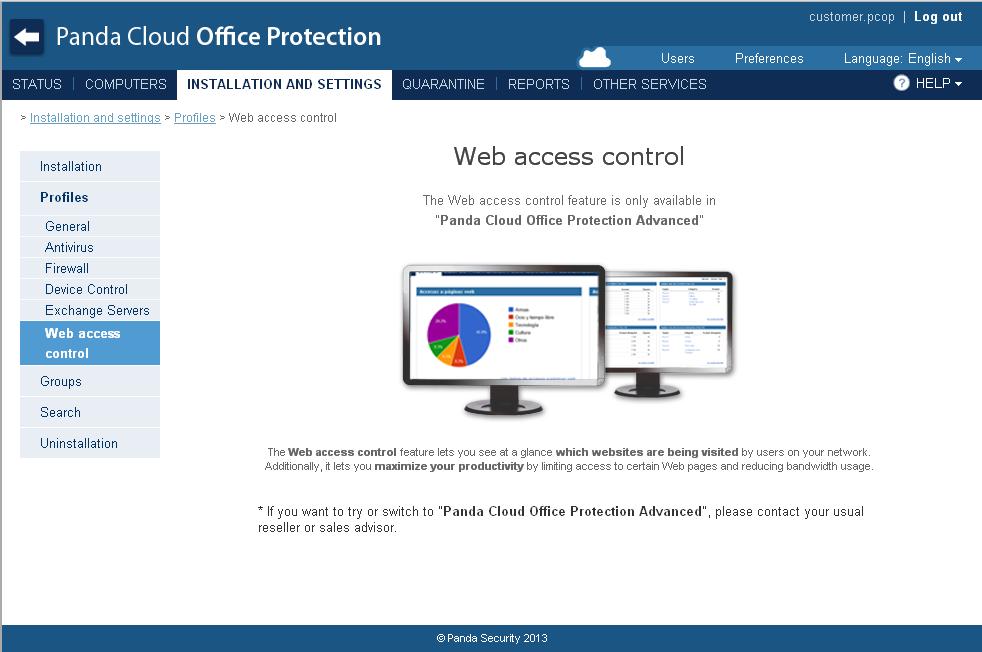This screenshot has width=982, height=652.
Task: Select the Antivirus profile settings
Action: pyautogui.click(x=68, y=247)
